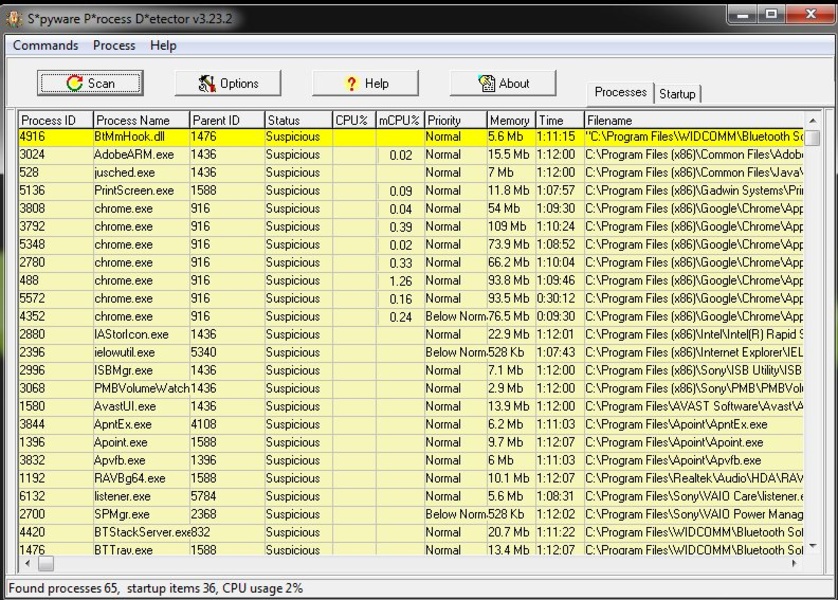Open the About window
The image size is (838, 600).
click(503, 83)
